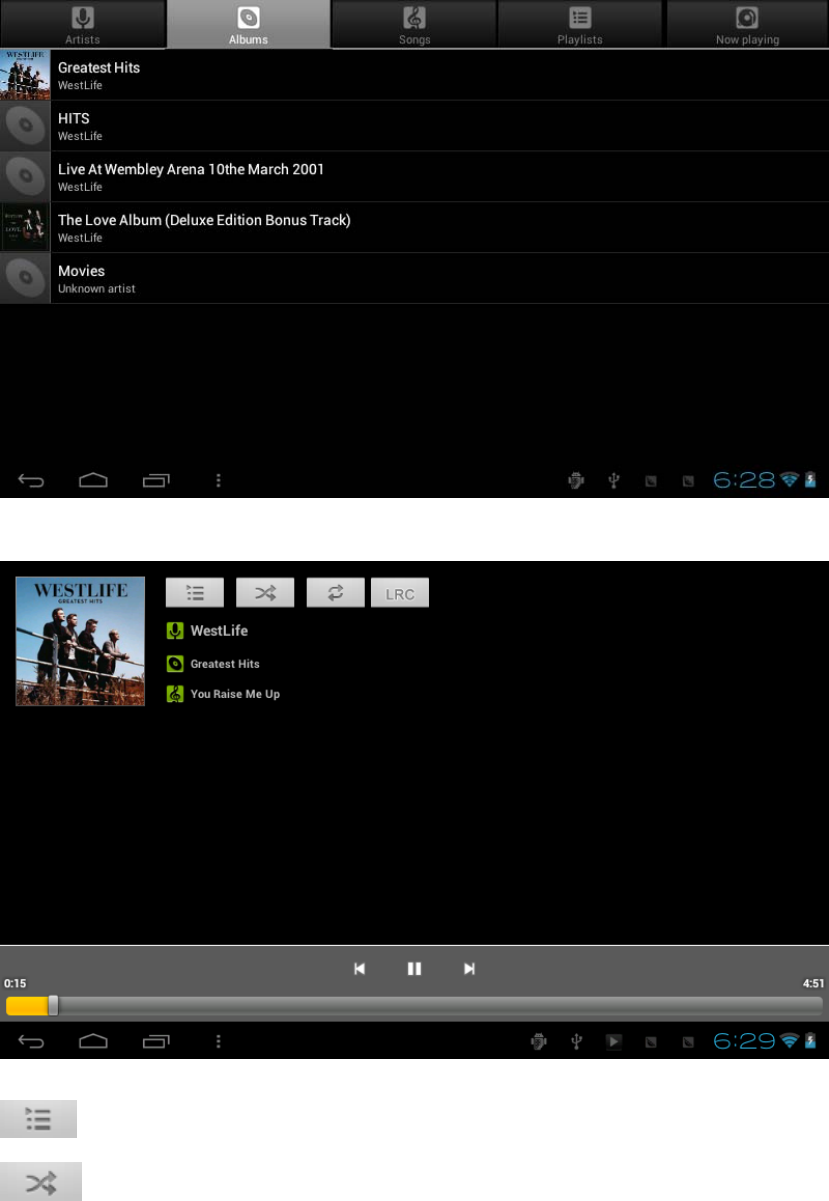Click the disc icon beside Live At Wembley
Screen dimensions: 829x1201
pos(25,177)
